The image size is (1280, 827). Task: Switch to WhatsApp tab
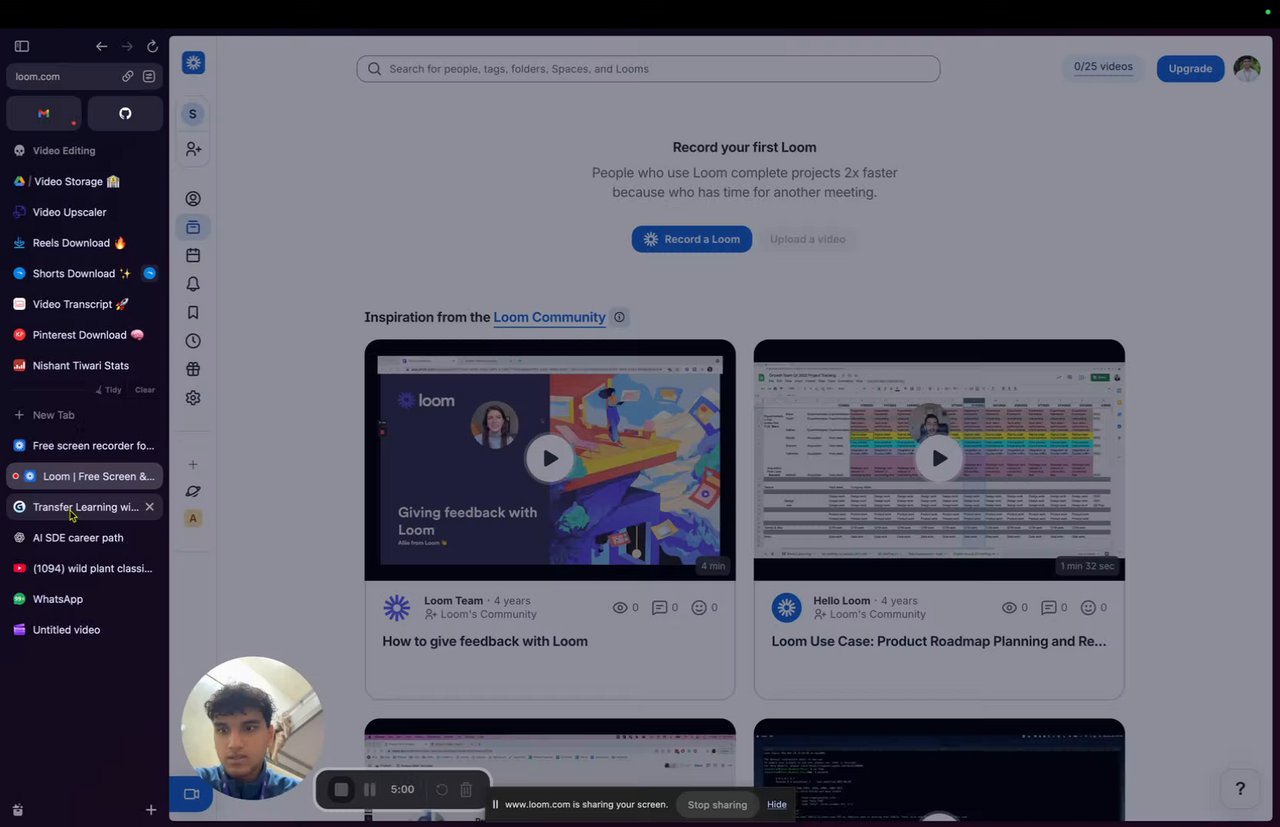84,599
